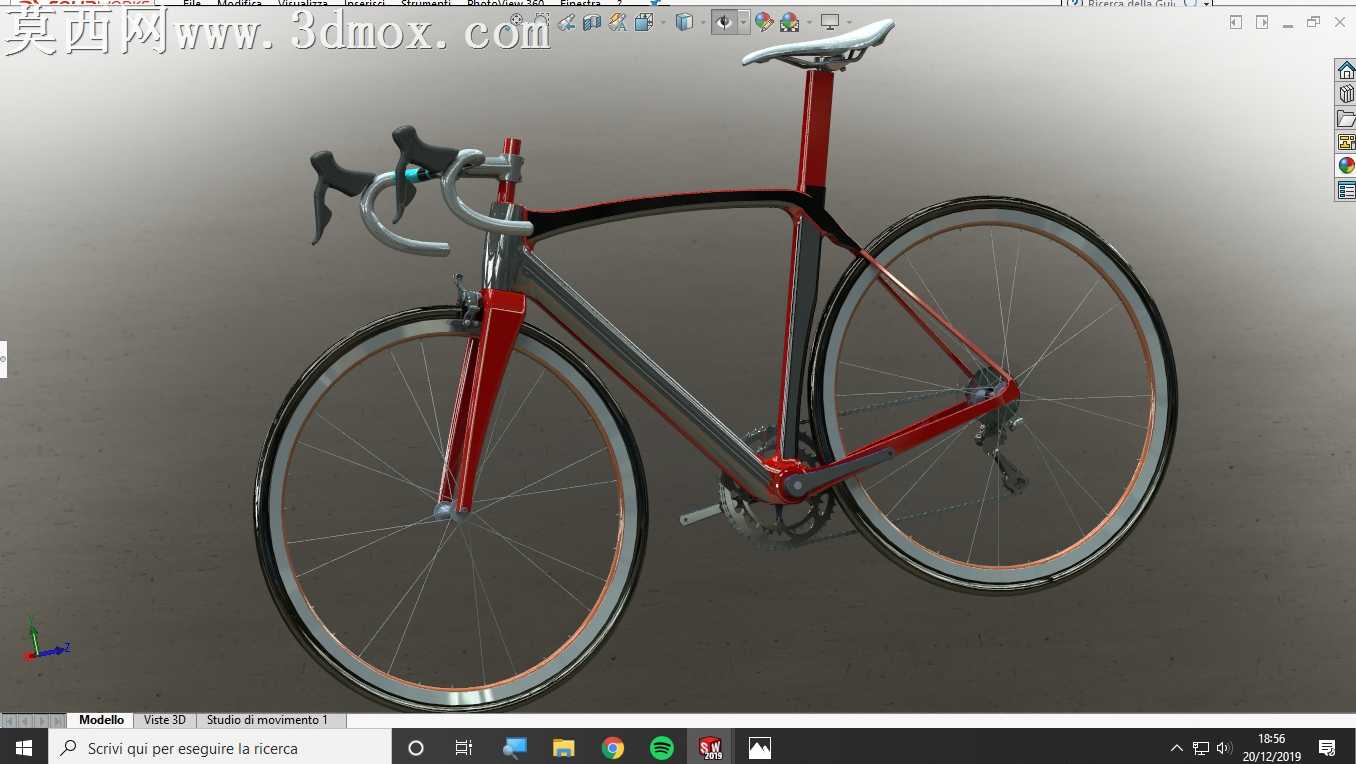Open the Action Center notifications icon
The height and width of the screenshot is (764, 1356).
1327,747
